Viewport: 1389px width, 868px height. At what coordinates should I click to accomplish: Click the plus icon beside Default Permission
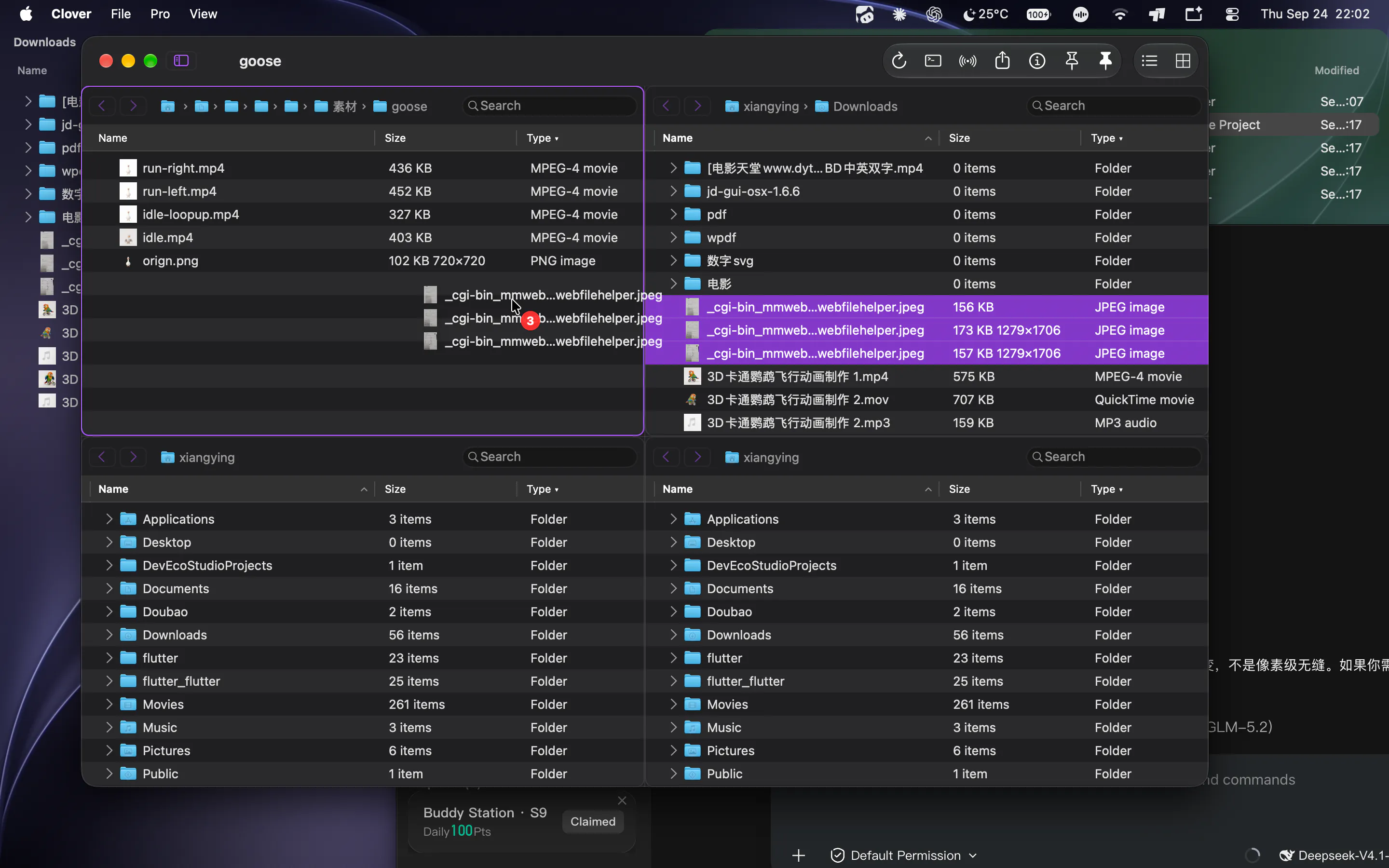(x=798, y=855)
